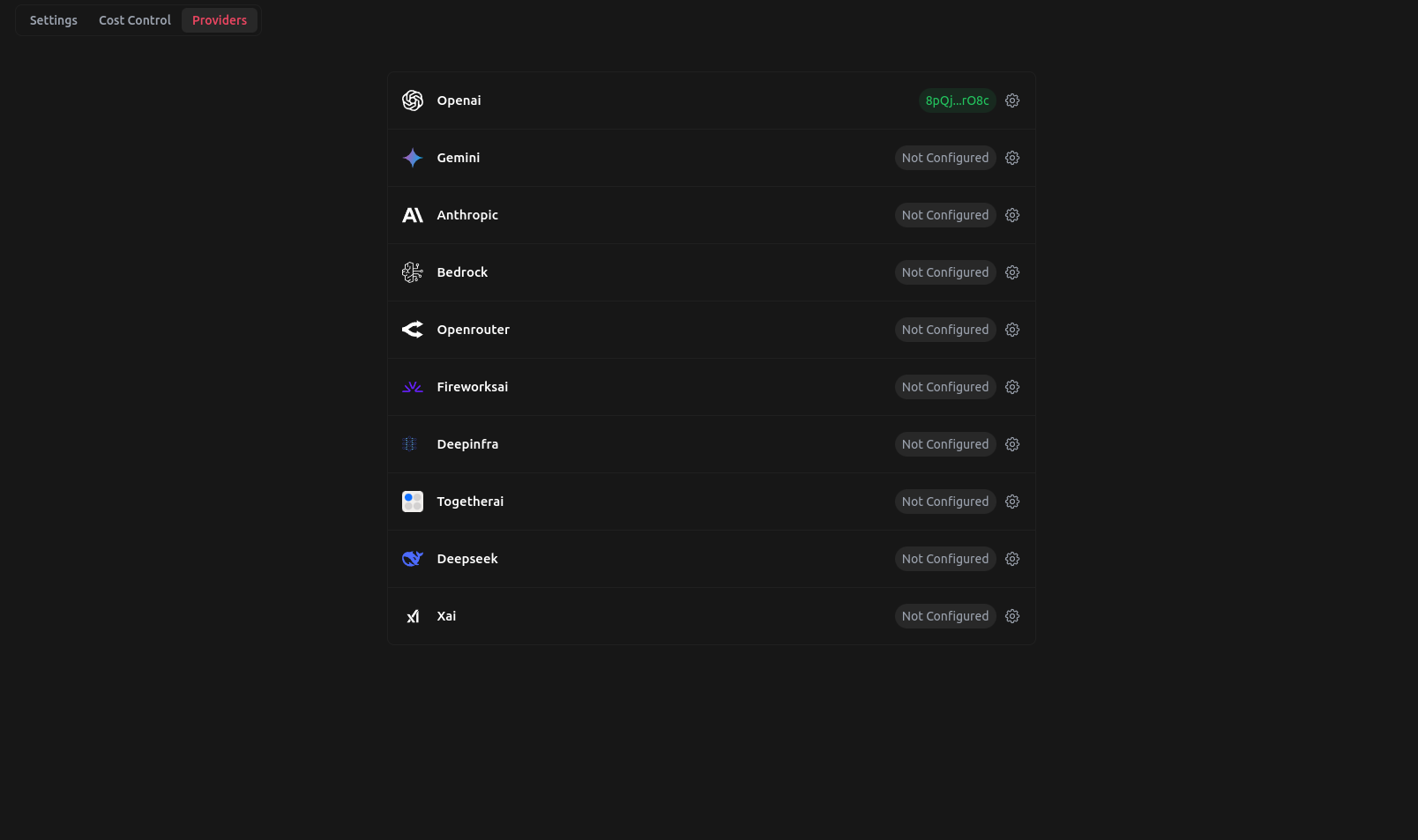Click the Openai API key badge
1418x840 pixels.
[x=957, y=100]
